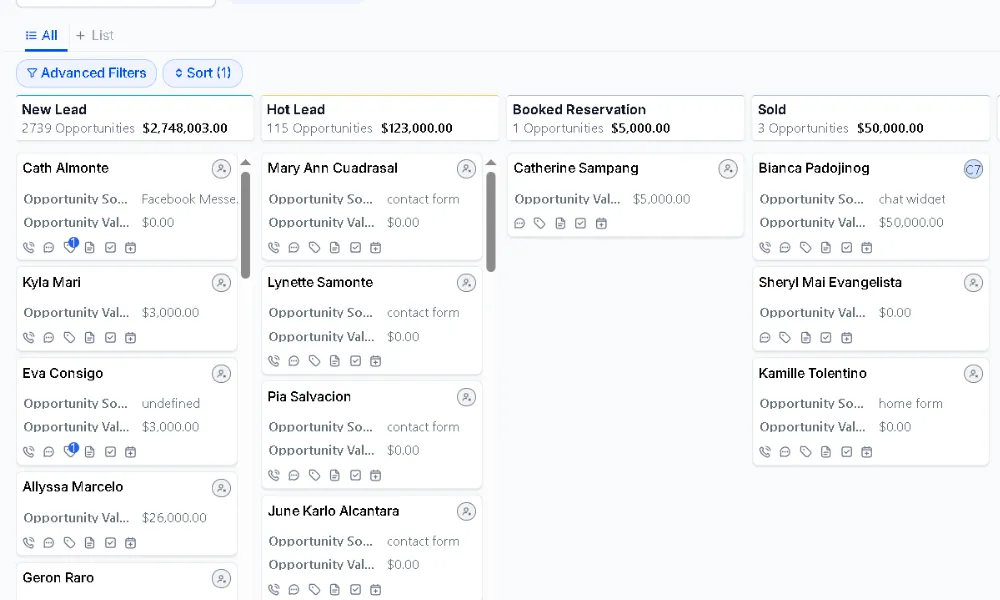
Task: Click the Hot Lead column scrollbar thumb
Action: 490,220
